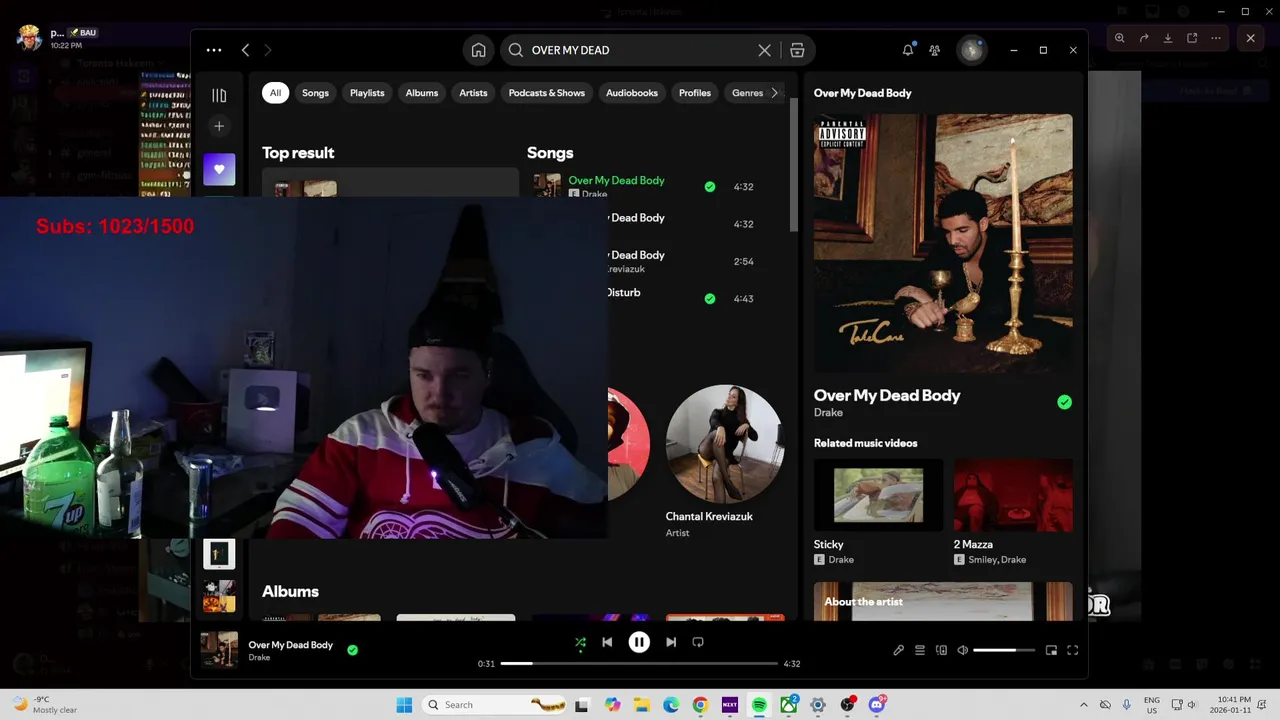The image size is (1280, 720).
Task: Open the Windows Start menu
Action: (404, 705)
